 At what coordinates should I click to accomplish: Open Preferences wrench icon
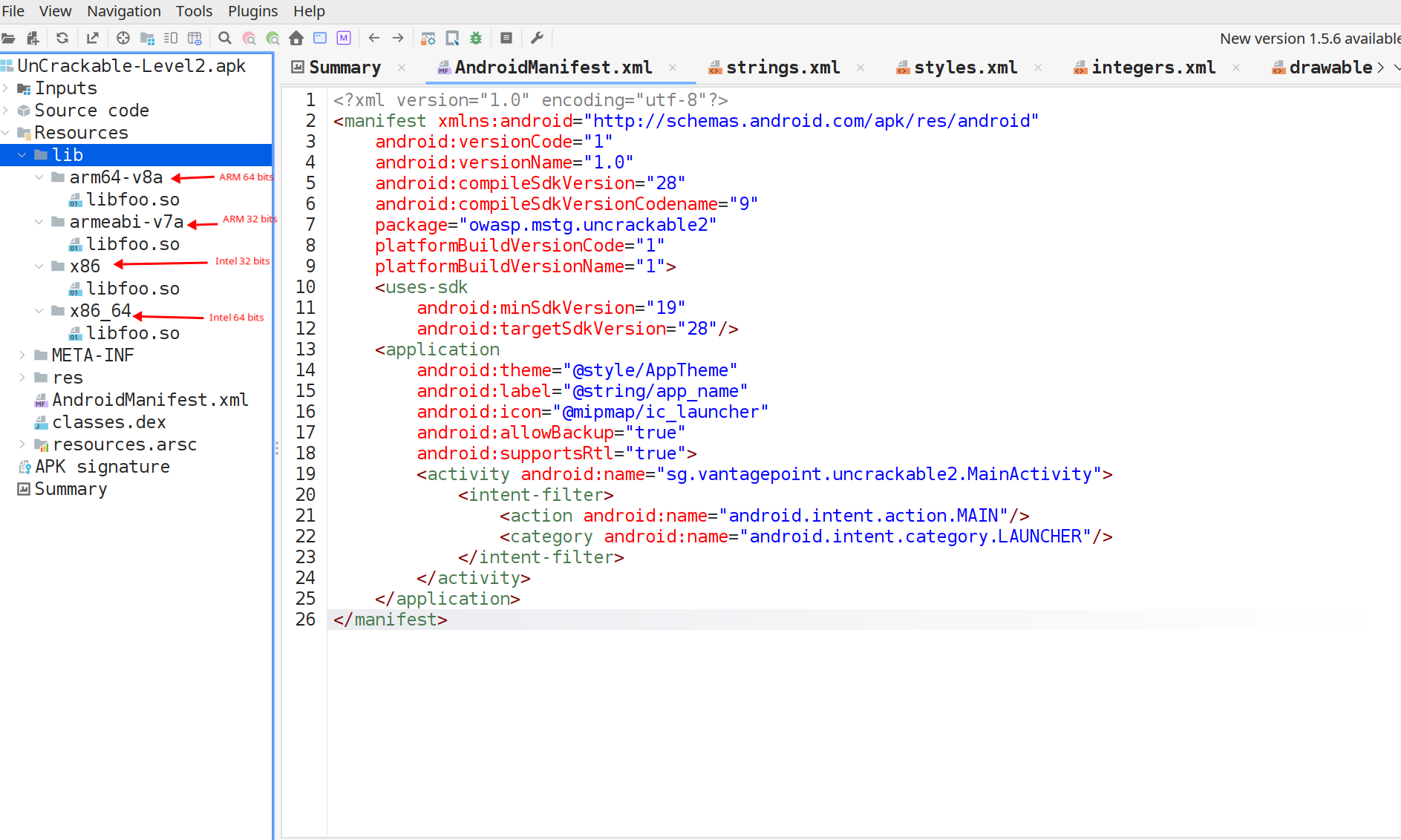click(x=538, y=38)
